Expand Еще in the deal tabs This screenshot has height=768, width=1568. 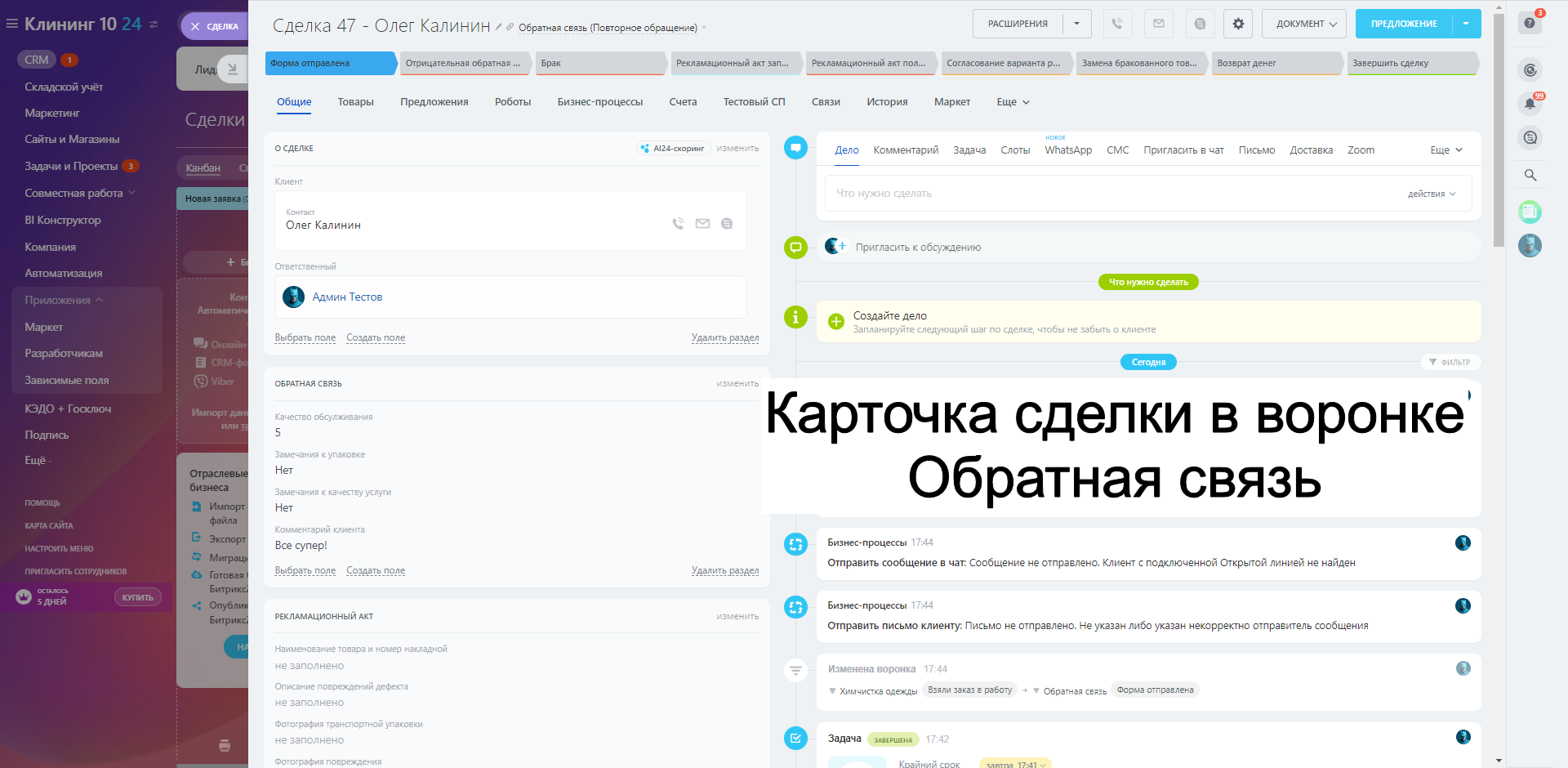pyautogui.click(x=1013, y=102)
